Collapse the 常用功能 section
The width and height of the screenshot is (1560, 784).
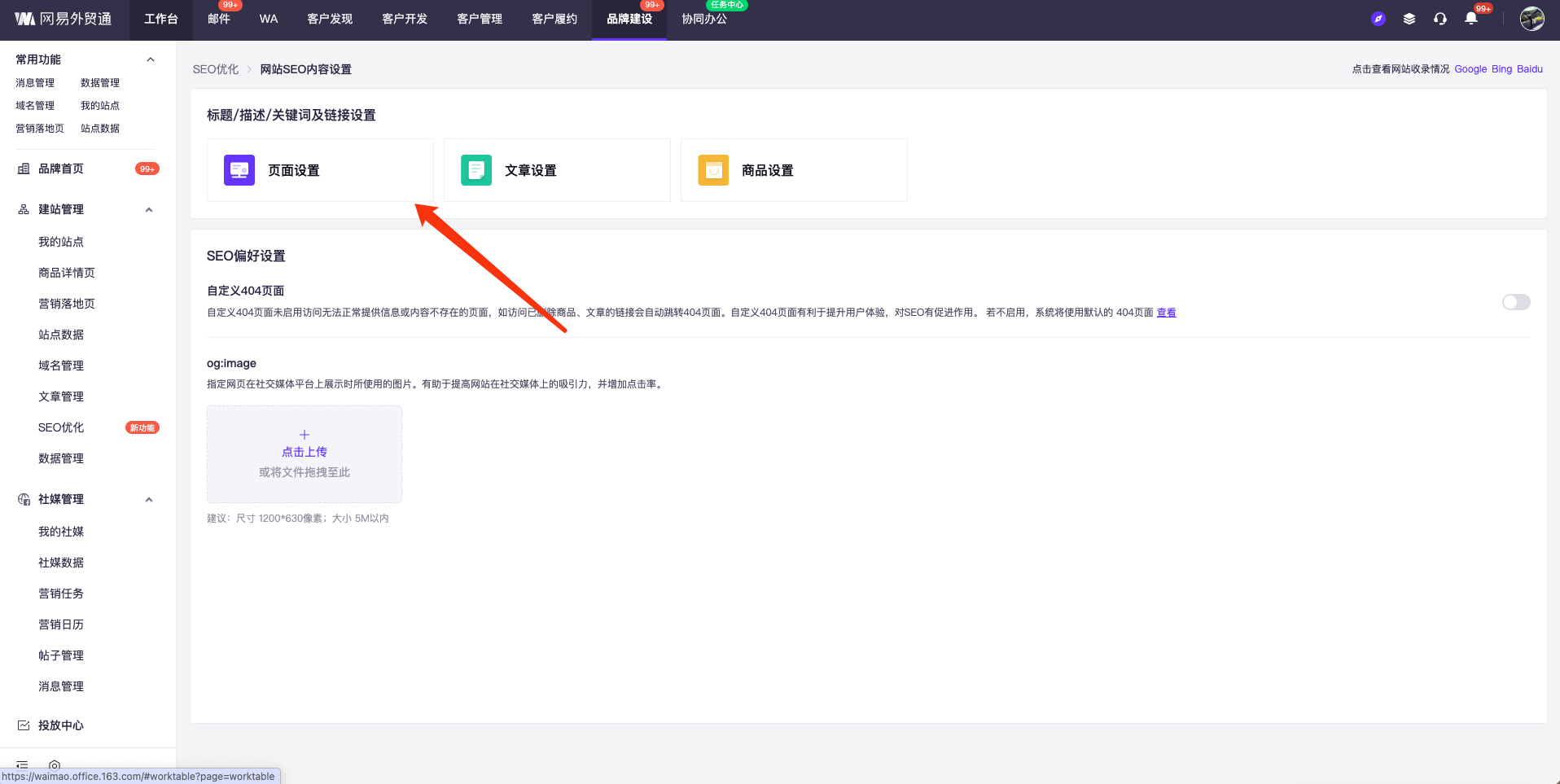pyautogui.click(x=150, y=59)
